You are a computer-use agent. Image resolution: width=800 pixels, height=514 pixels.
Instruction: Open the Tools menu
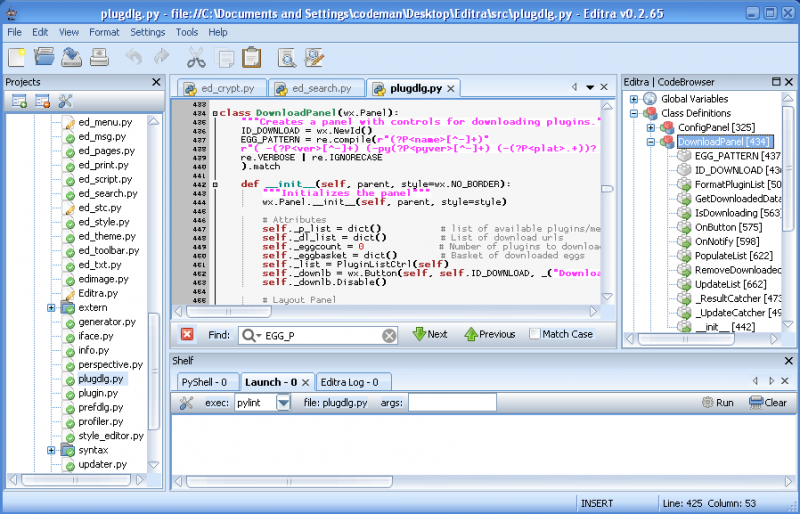(x=187, y=32)
